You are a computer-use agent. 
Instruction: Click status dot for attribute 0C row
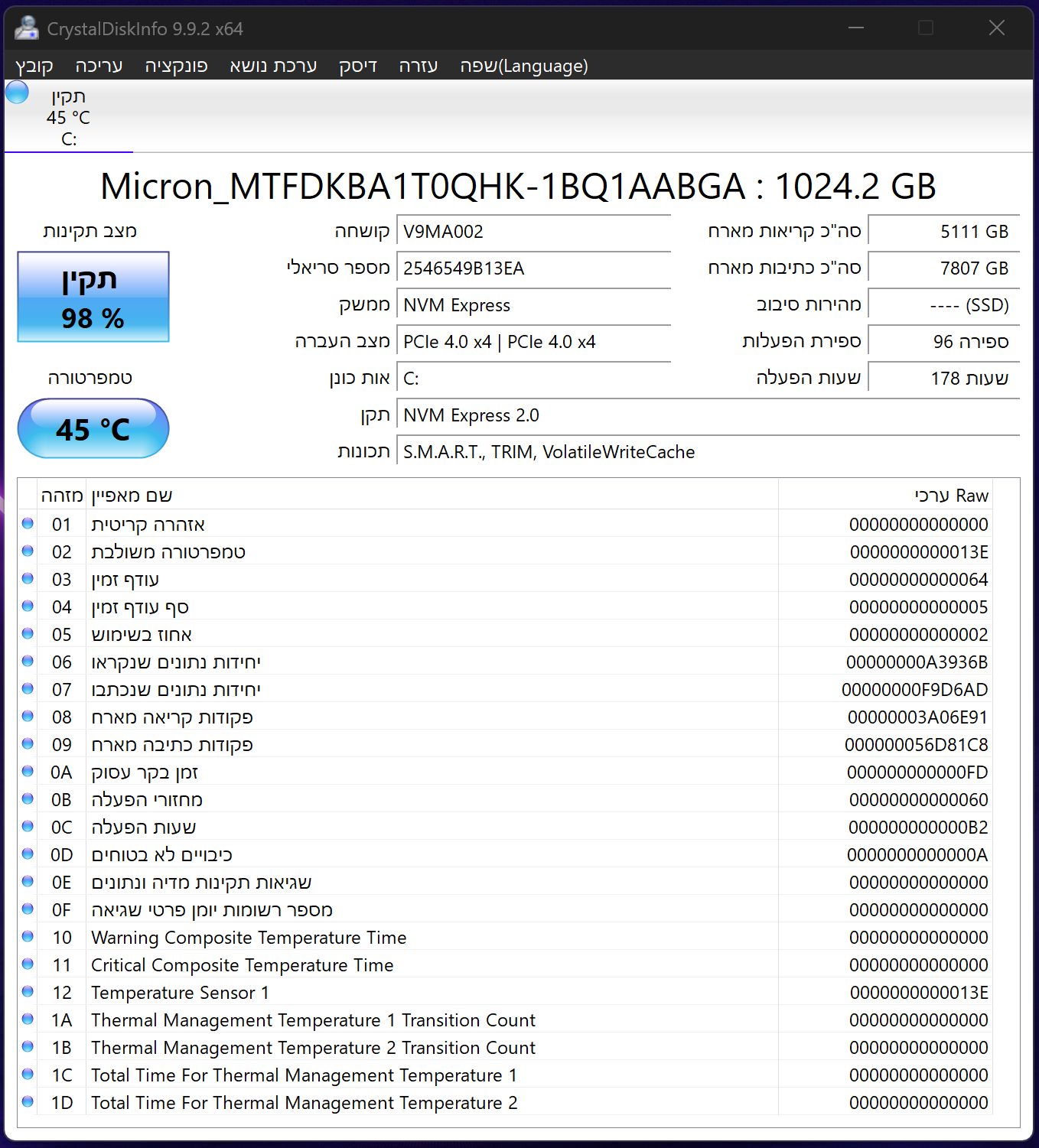28,827
